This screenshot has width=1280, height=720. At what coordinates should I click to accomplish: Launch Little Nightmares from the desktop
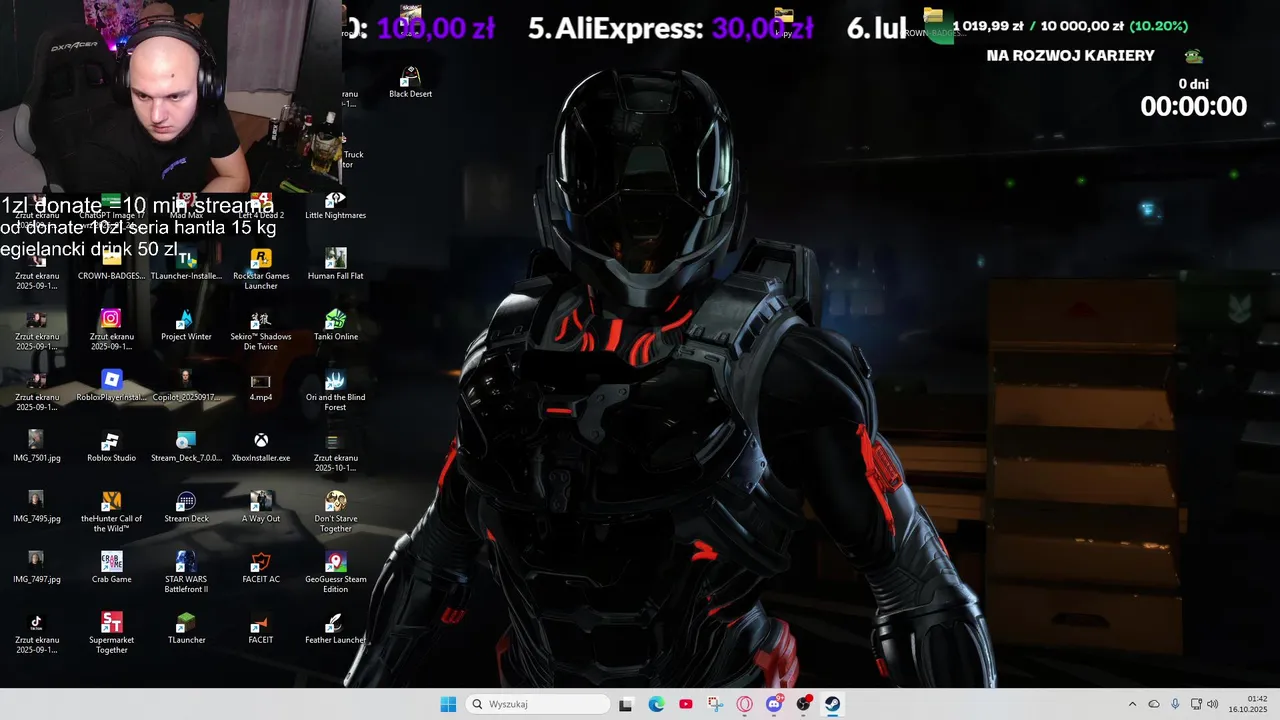tap(335, 206)
